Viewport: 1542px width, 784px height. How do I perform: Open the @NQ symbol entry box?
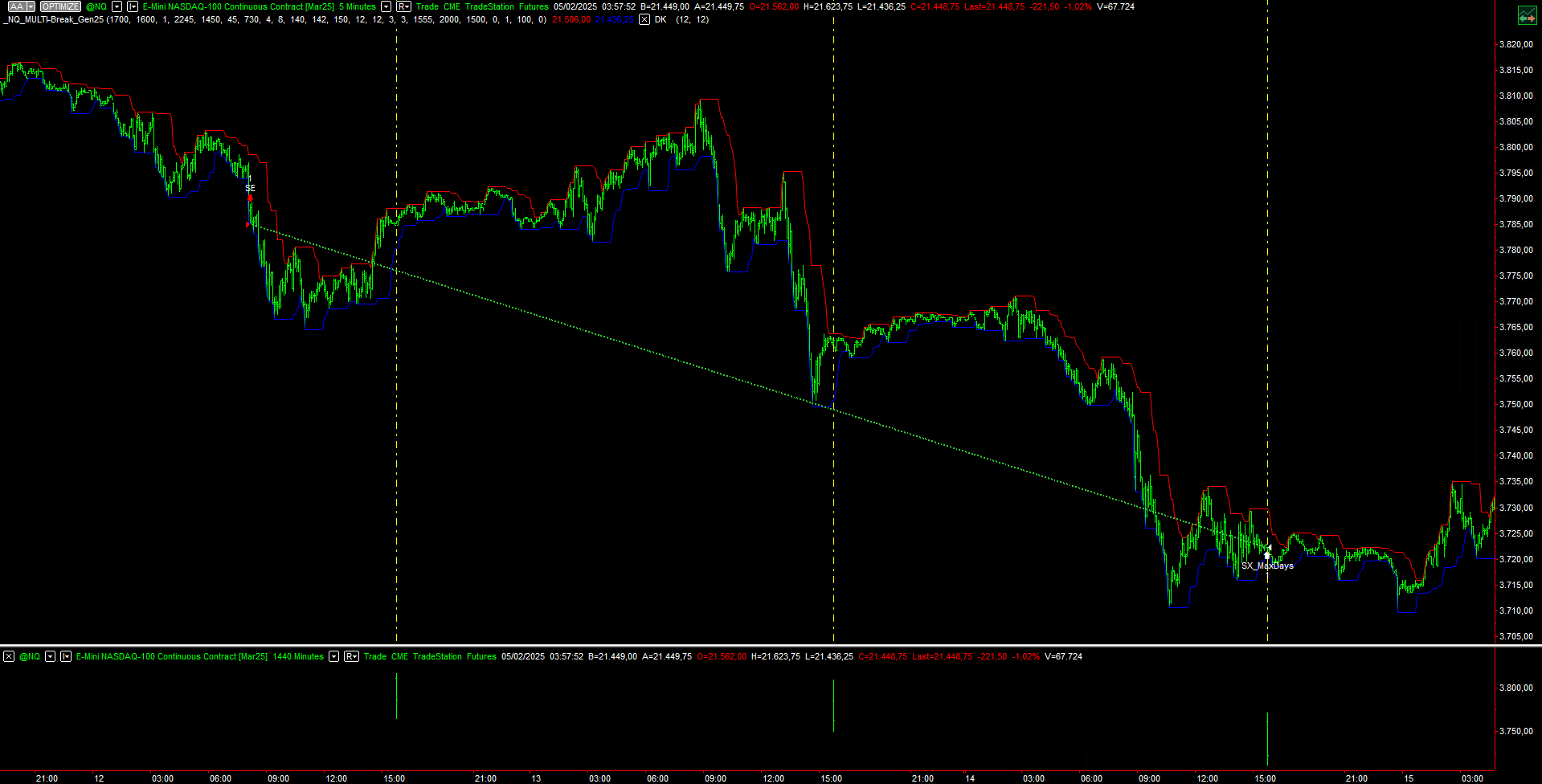96,6
